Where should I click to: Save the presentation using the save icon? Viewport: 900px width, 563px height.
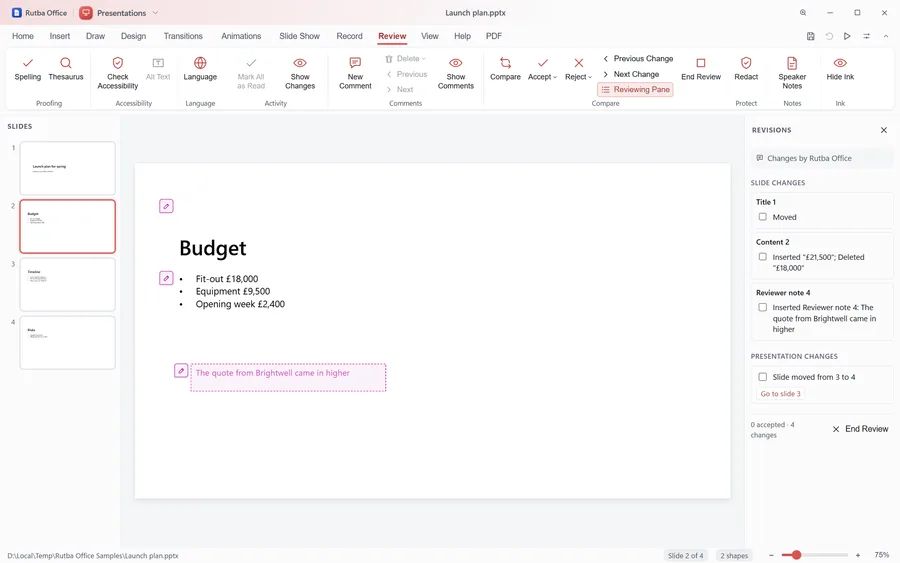click(810, 36)
